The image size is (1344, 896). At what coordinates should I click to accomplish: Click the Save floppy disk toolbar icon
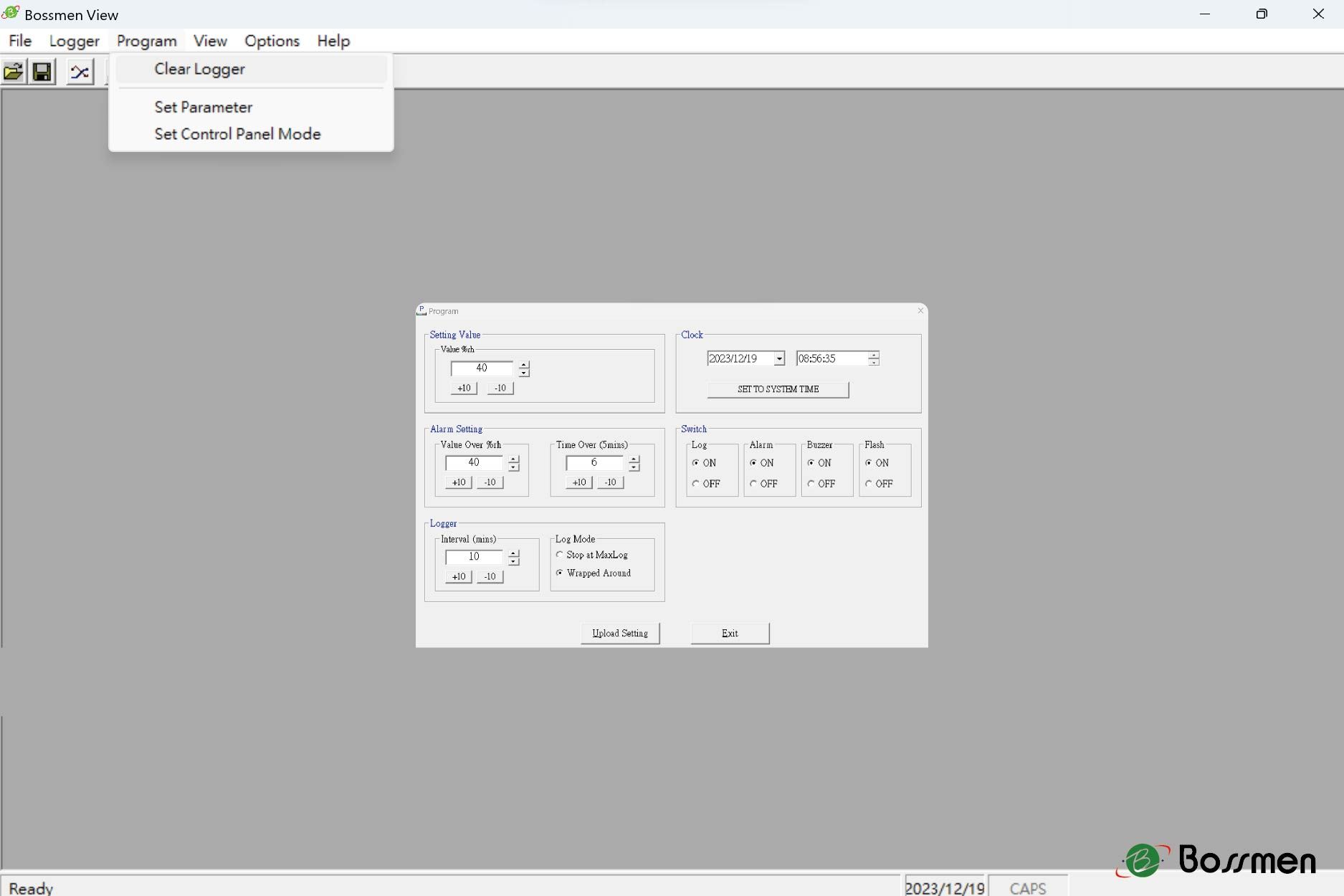pos(42,72)
